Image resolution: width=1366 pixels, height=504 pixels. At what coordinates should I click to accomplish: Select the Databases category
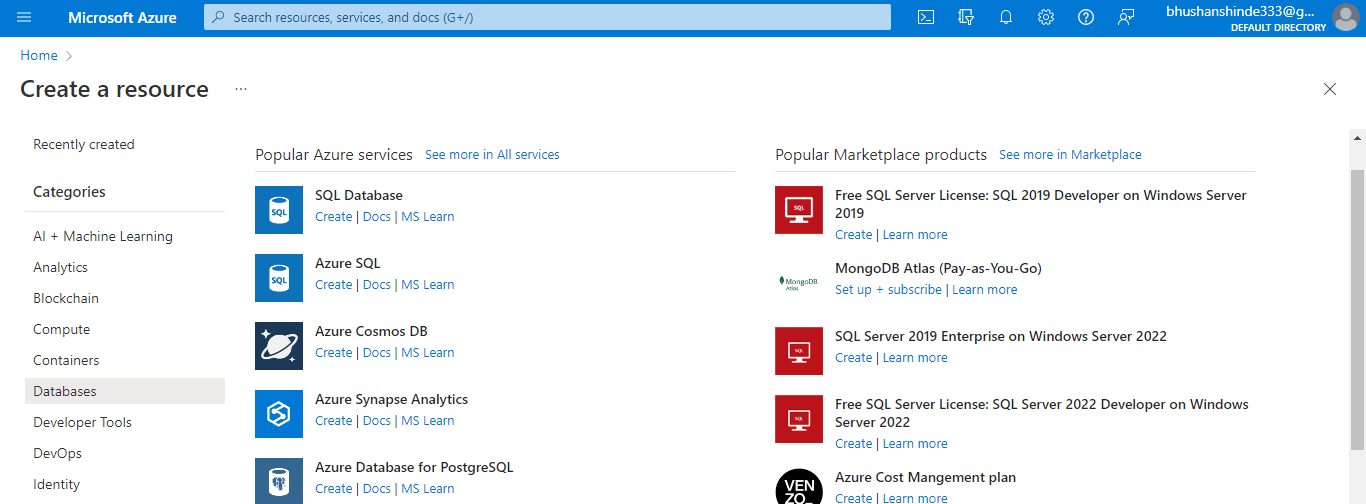pyautogui.click(x=65, y=391)
